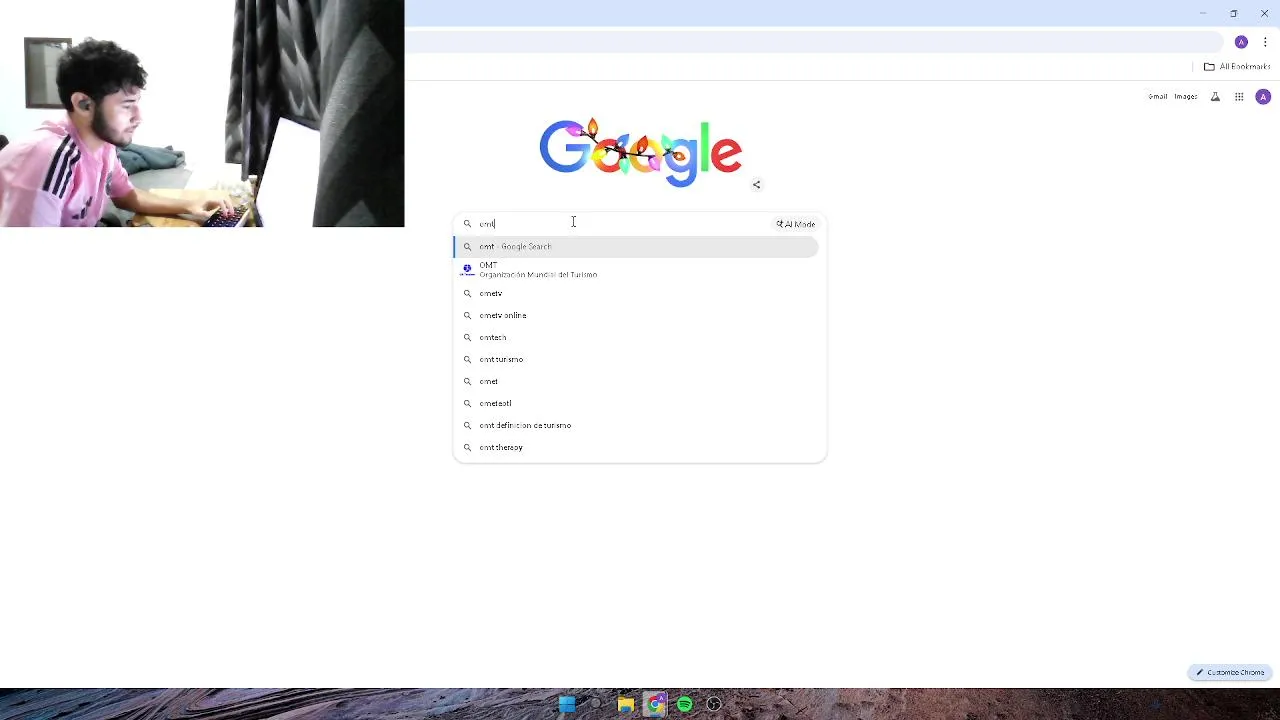
Task: Open Google account avatar on page
Action: (x=1263, y=97)
